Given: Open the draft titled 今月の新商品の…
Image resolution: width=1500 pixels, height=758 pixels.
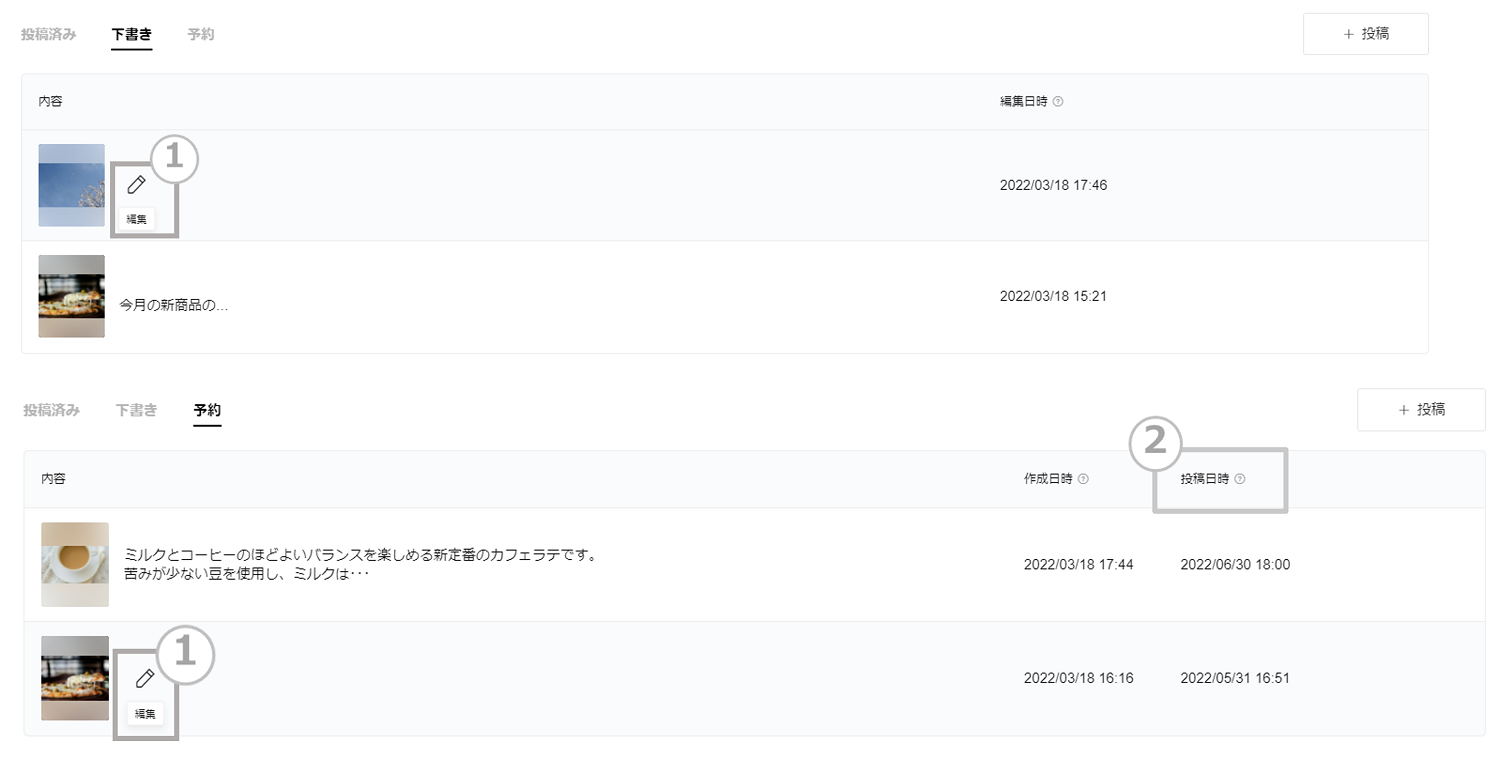Looking at the screenshot, I should click(x=174, y=306).
